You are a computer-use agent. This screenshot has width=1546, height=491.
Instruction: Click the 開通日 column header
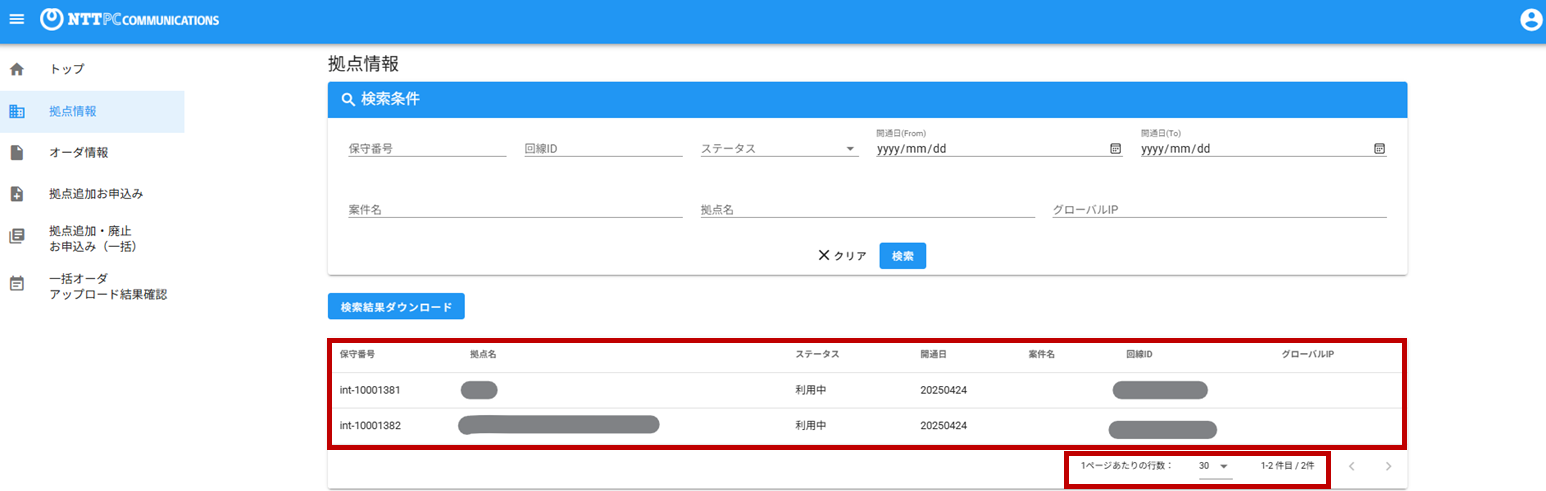click(x=934, y=355)
